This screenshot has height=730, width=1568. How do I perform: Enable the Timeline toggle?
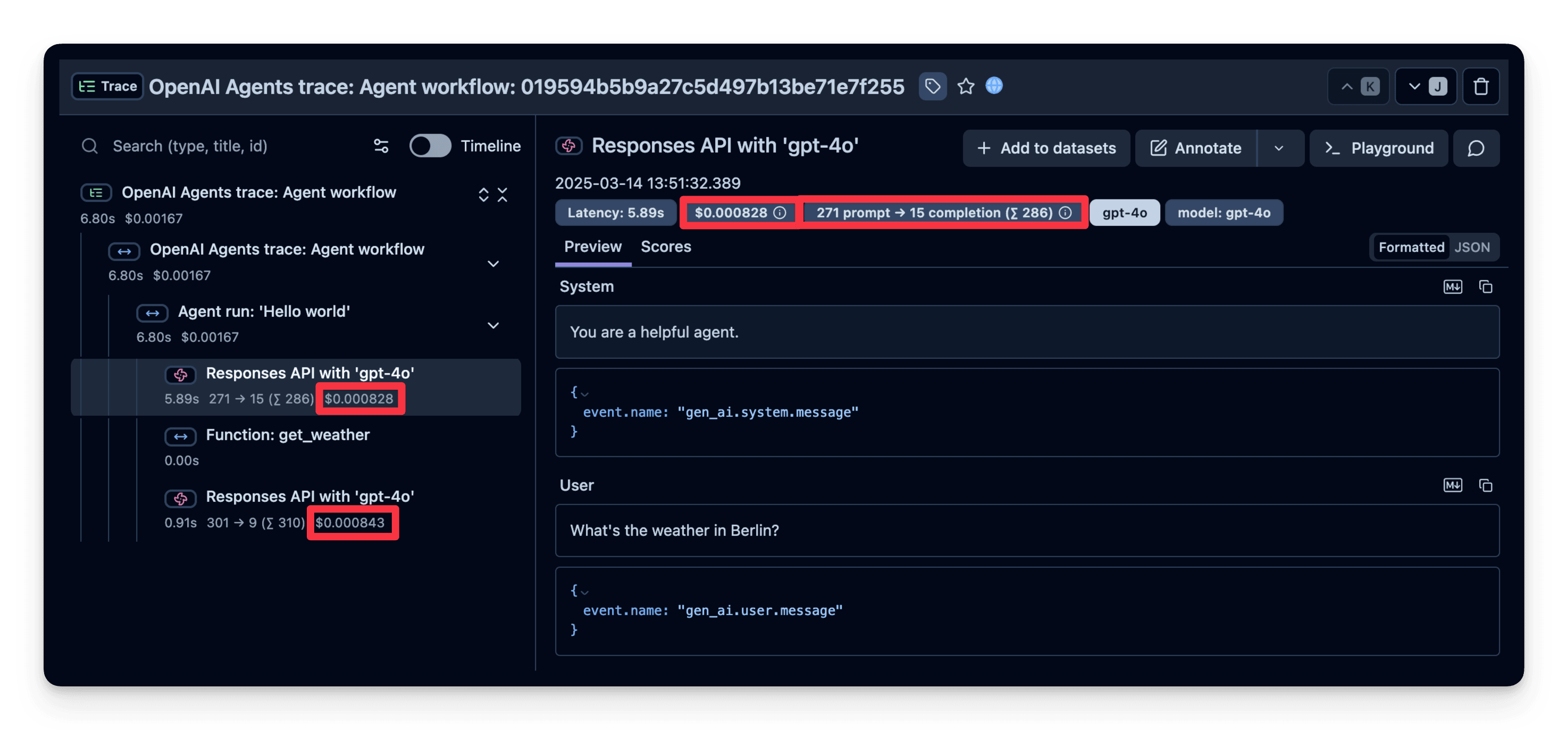click(x=430, y=146)
